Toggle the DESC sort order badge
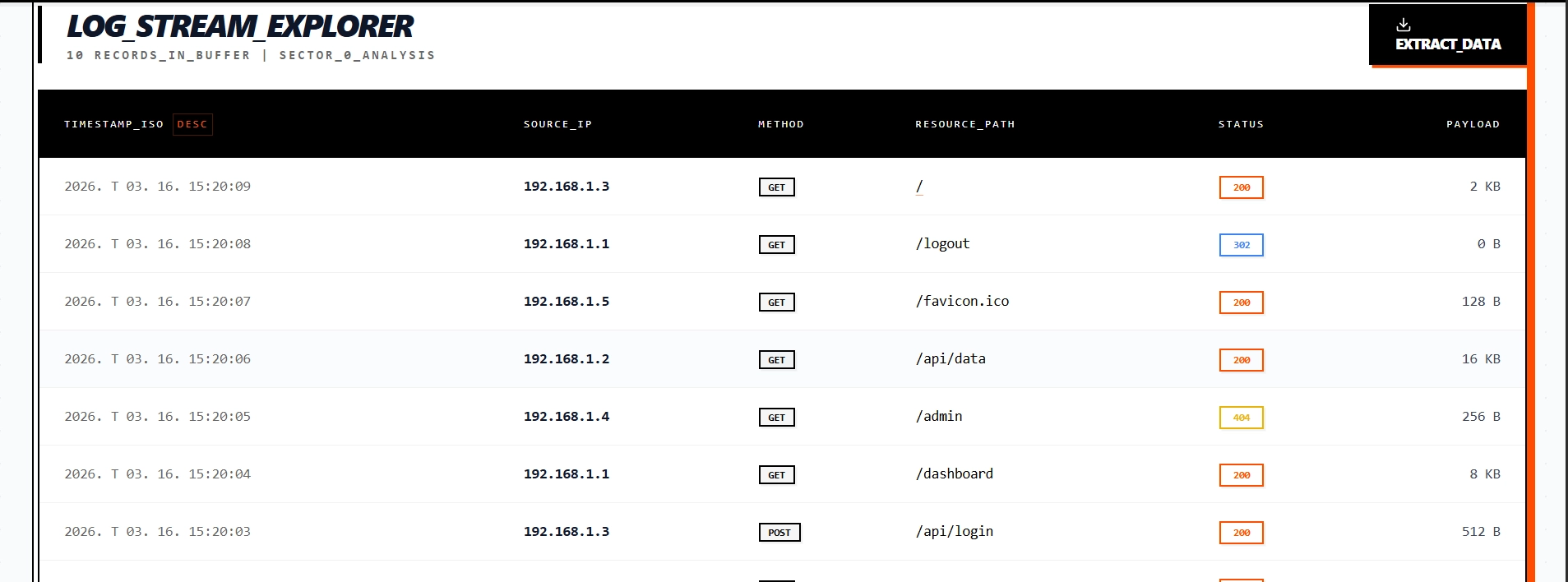Viewport: 1568px width, 582px height. [193, 124]
